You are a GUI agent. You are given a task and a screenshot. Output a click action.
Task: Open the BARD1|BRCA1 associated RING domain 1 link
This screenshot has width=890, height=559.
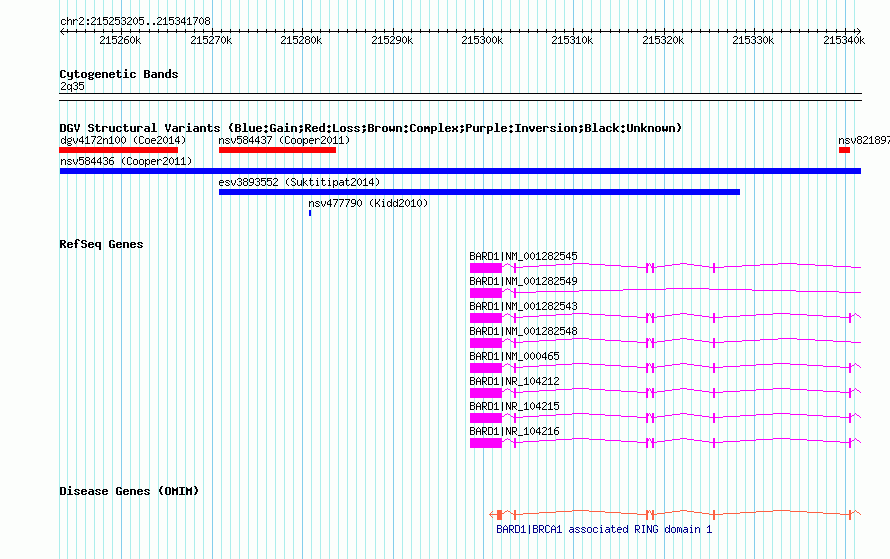point(604,529)
